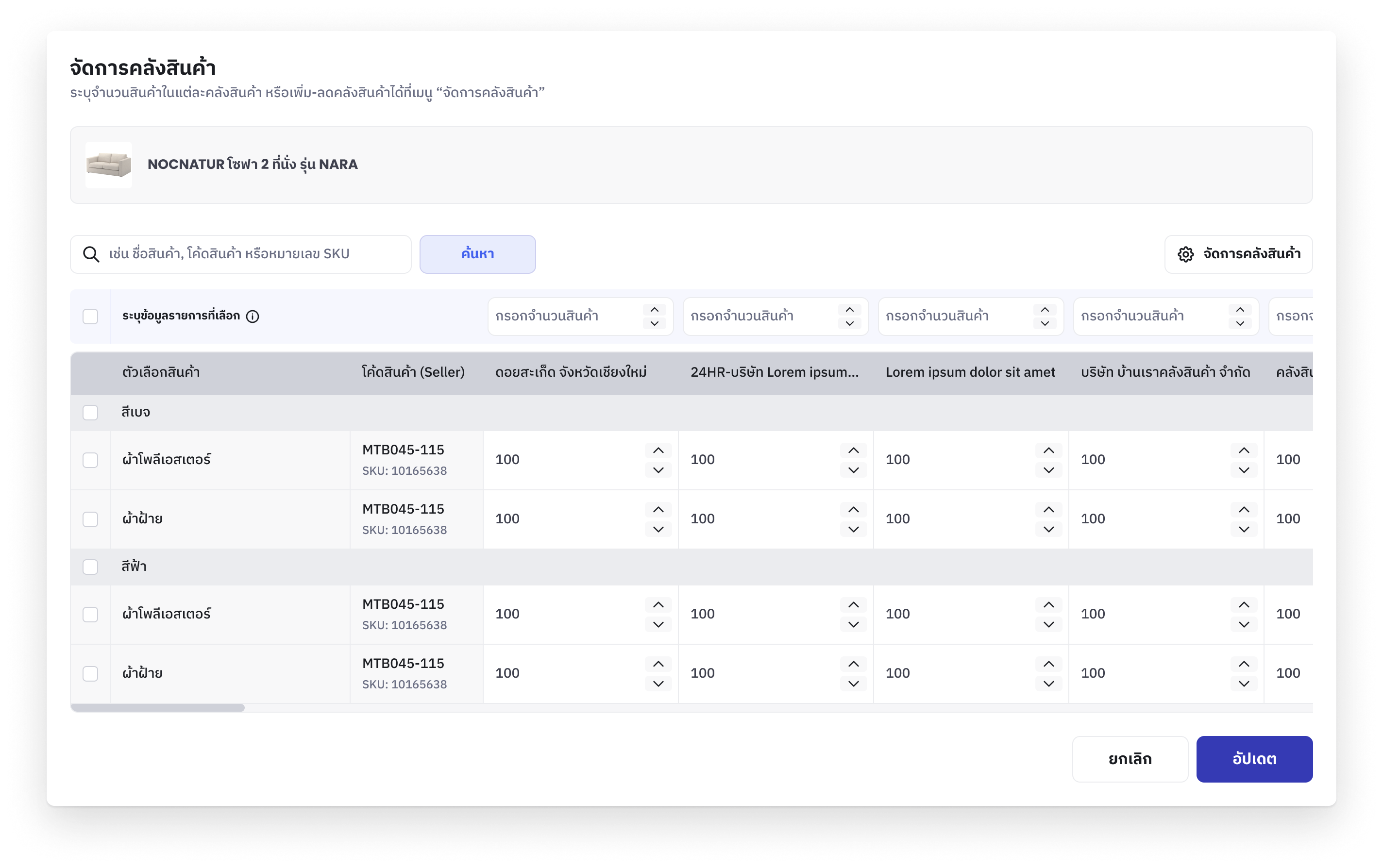Click bulk quantity field under 24HR-บริษัท column
Image resolution: width=1383 pixels, height=868 pixels.
click(x=776, y=317)
